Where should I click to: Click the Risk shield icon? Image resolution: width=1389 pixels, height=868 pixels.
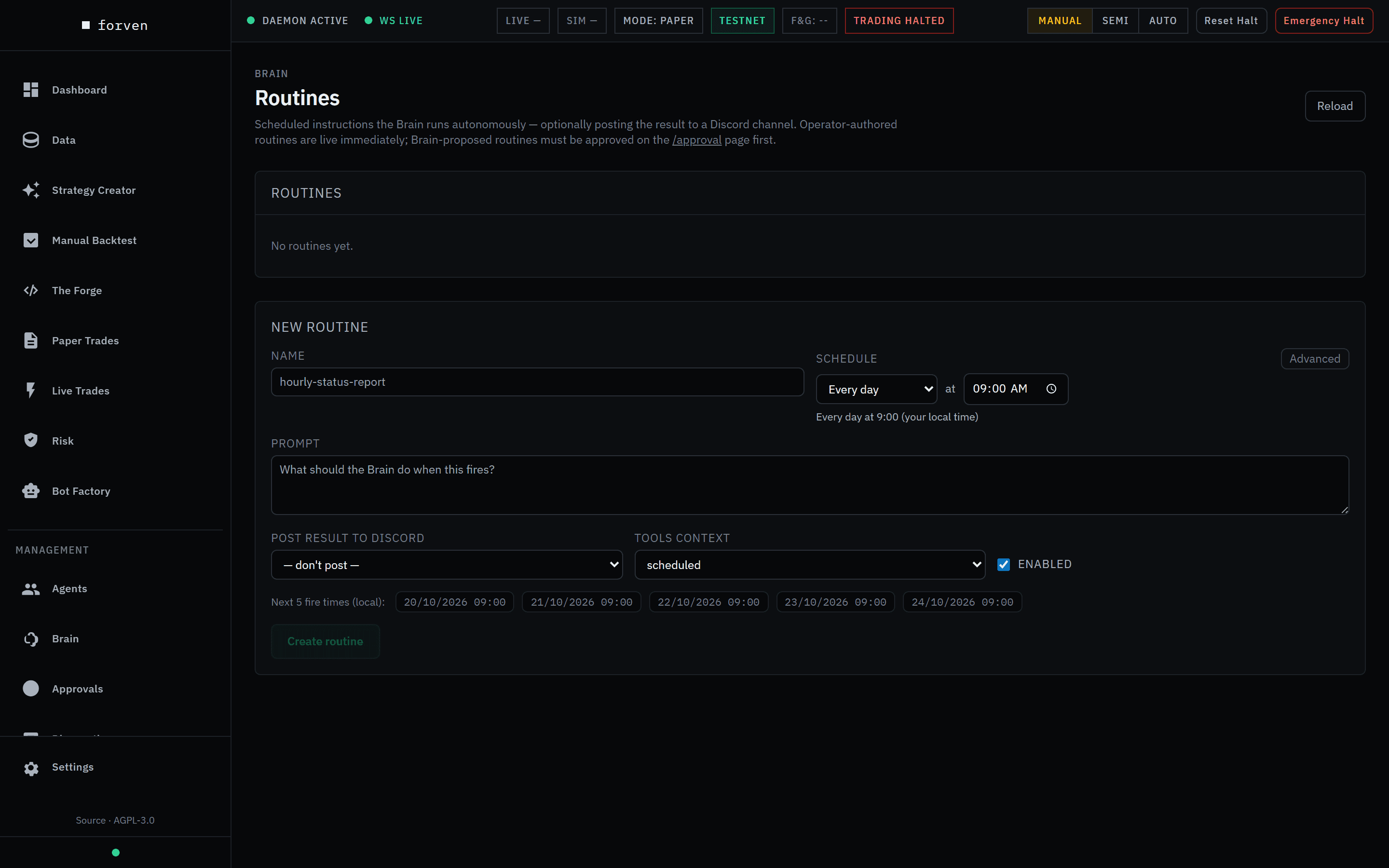(31, 440)
